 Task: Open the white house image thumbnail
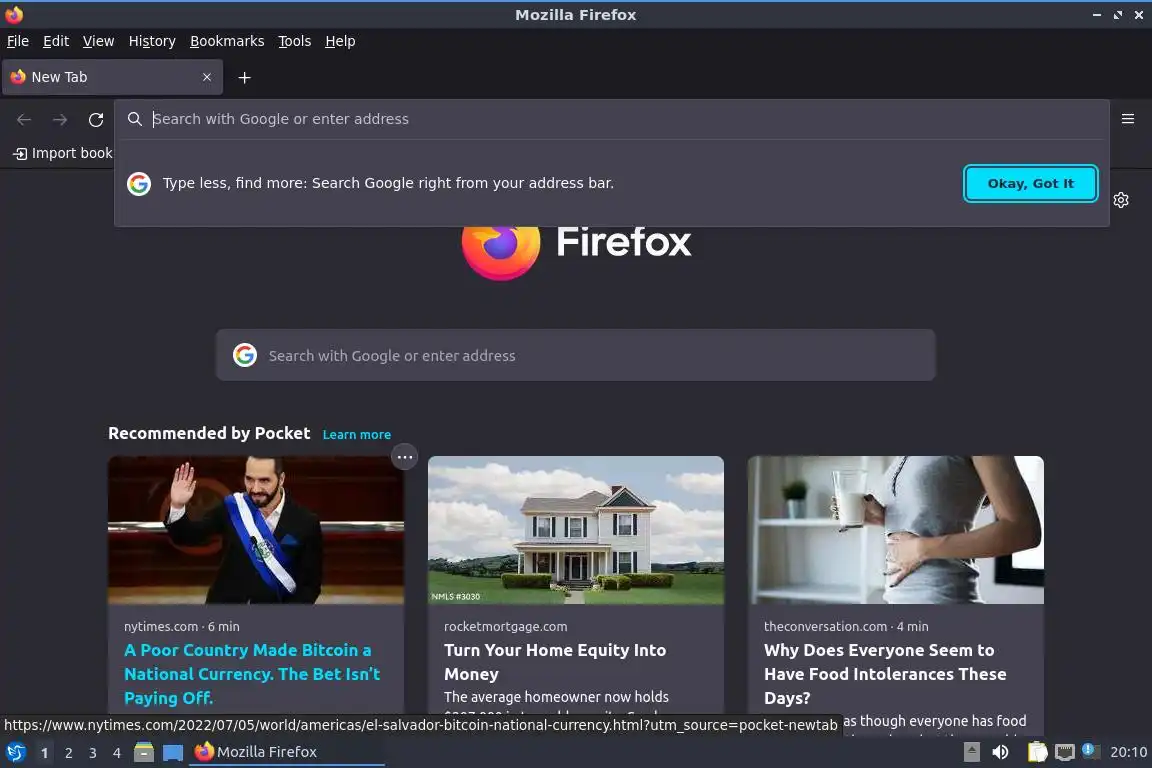coord(575,530)
